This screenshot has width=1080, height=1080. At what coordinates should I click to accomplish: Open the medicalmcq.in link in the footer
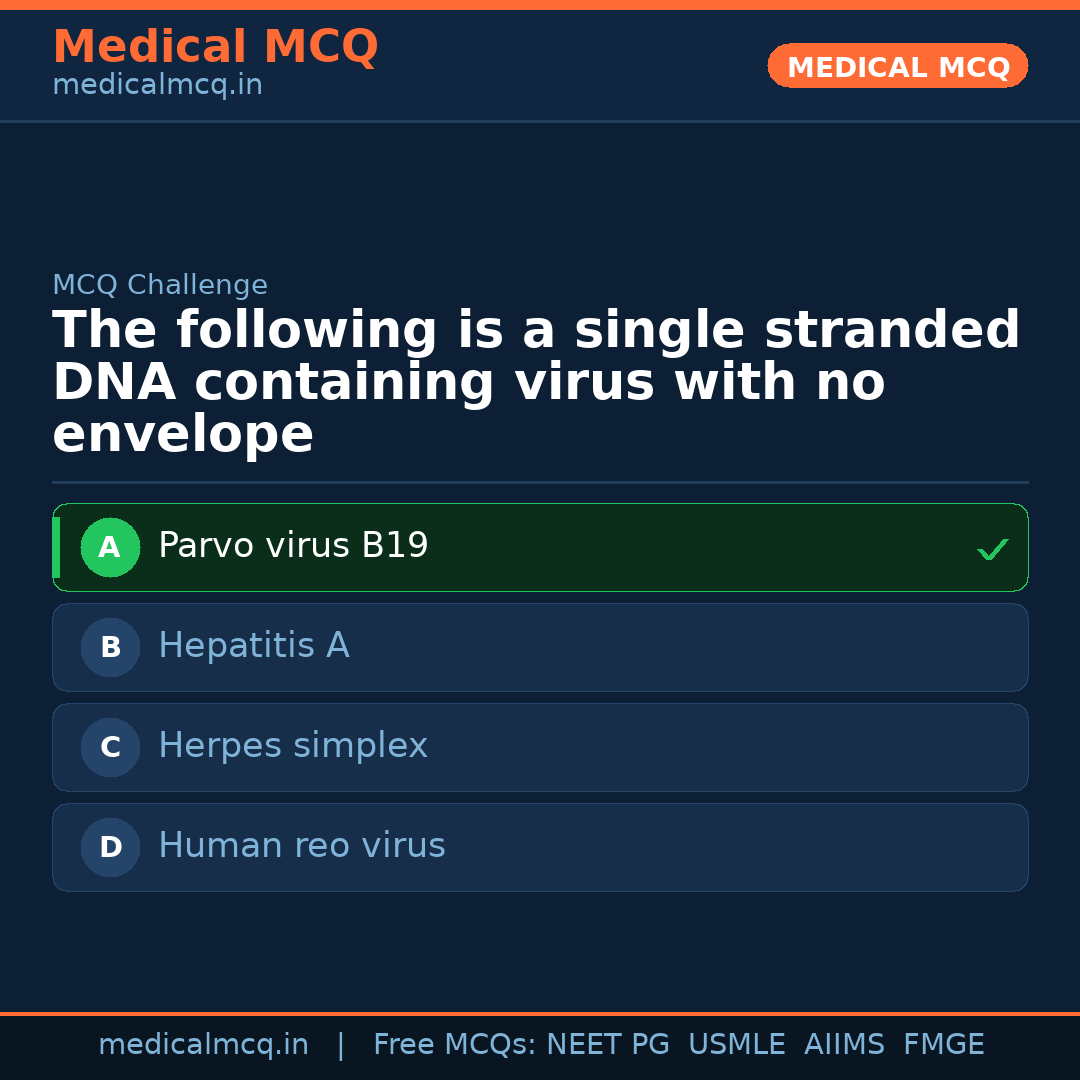[203, 1045]
